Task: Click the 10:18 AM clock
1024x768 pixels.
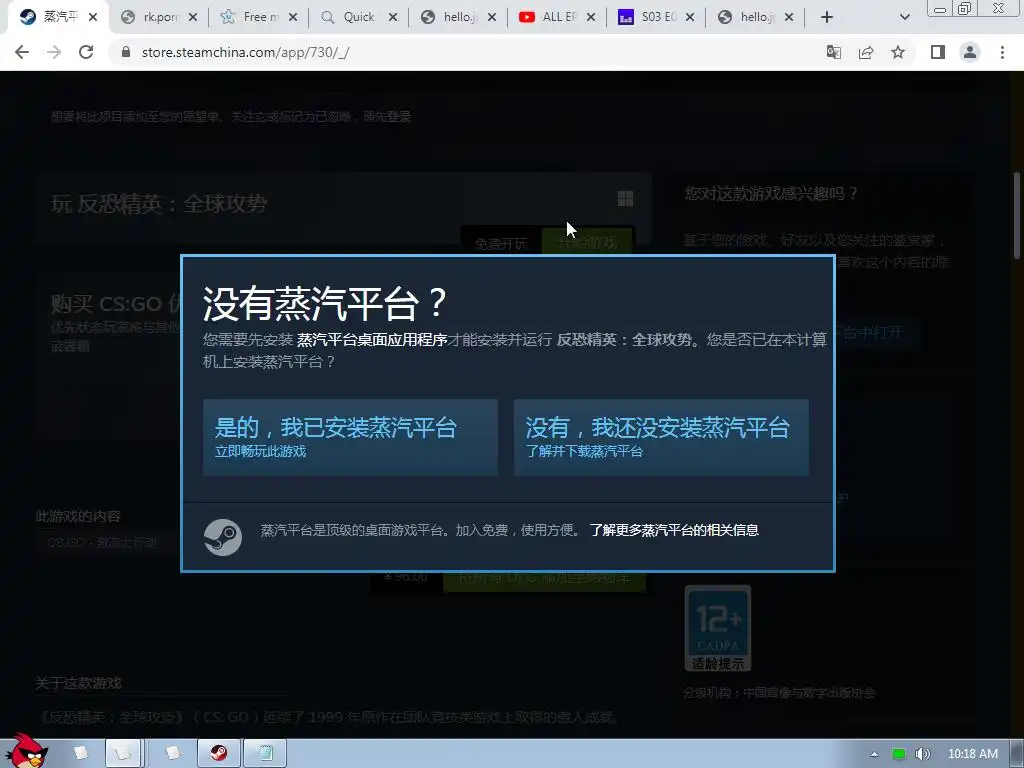Action: [x=972, y=754]
